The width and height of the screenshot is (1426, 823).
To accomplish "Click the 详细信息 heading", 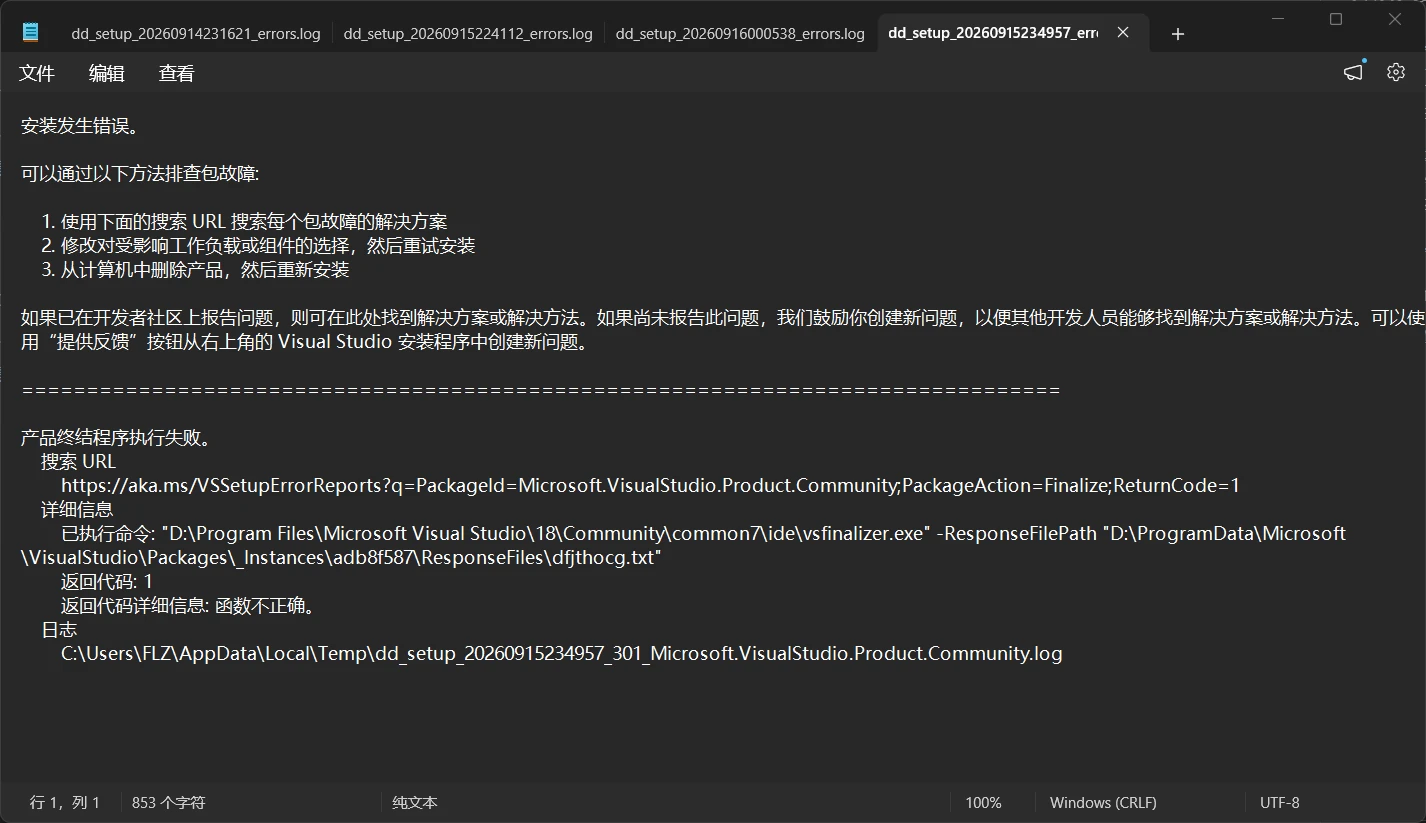I will pyautogui.click(x=77, y=510).
